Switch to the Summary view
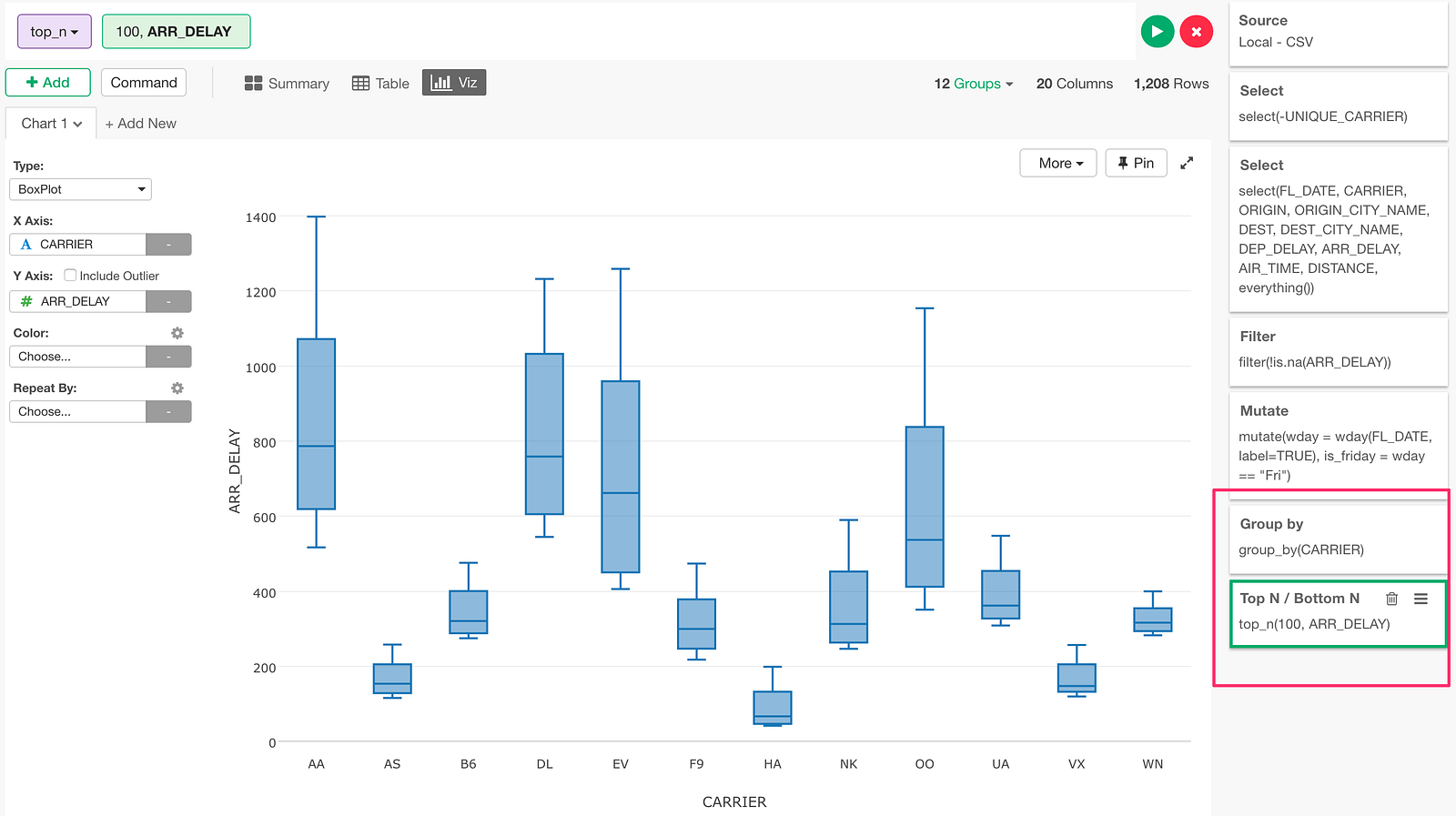 pos(287,83)
